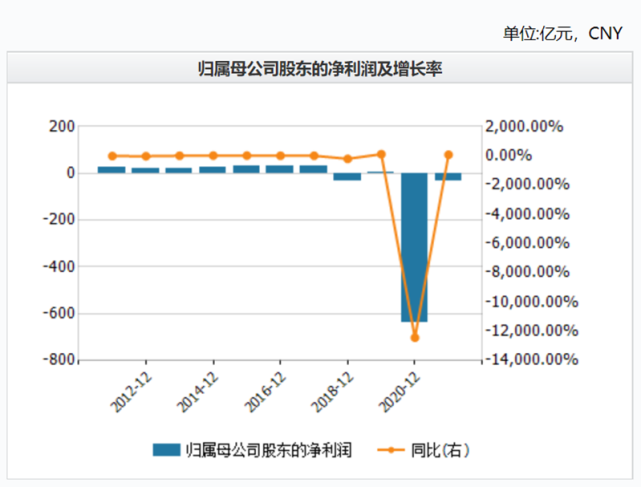Click the legend label 归属母公司股东的净利润
641x487 pixels.
pyautogui.click(x=269, y=450)
